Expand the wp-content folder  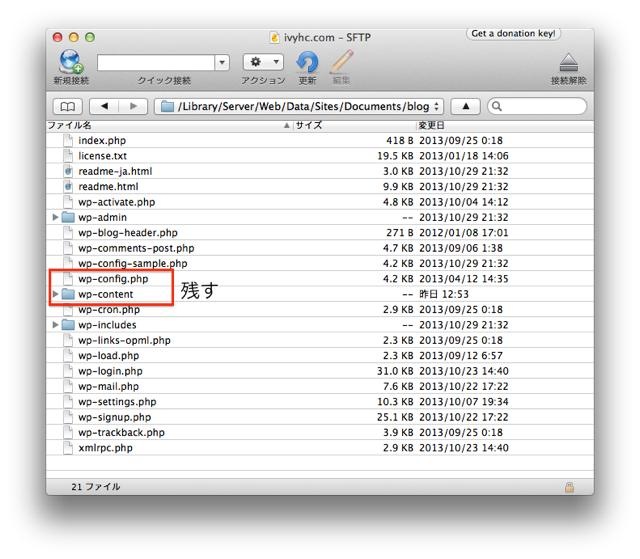pos(56,294)
